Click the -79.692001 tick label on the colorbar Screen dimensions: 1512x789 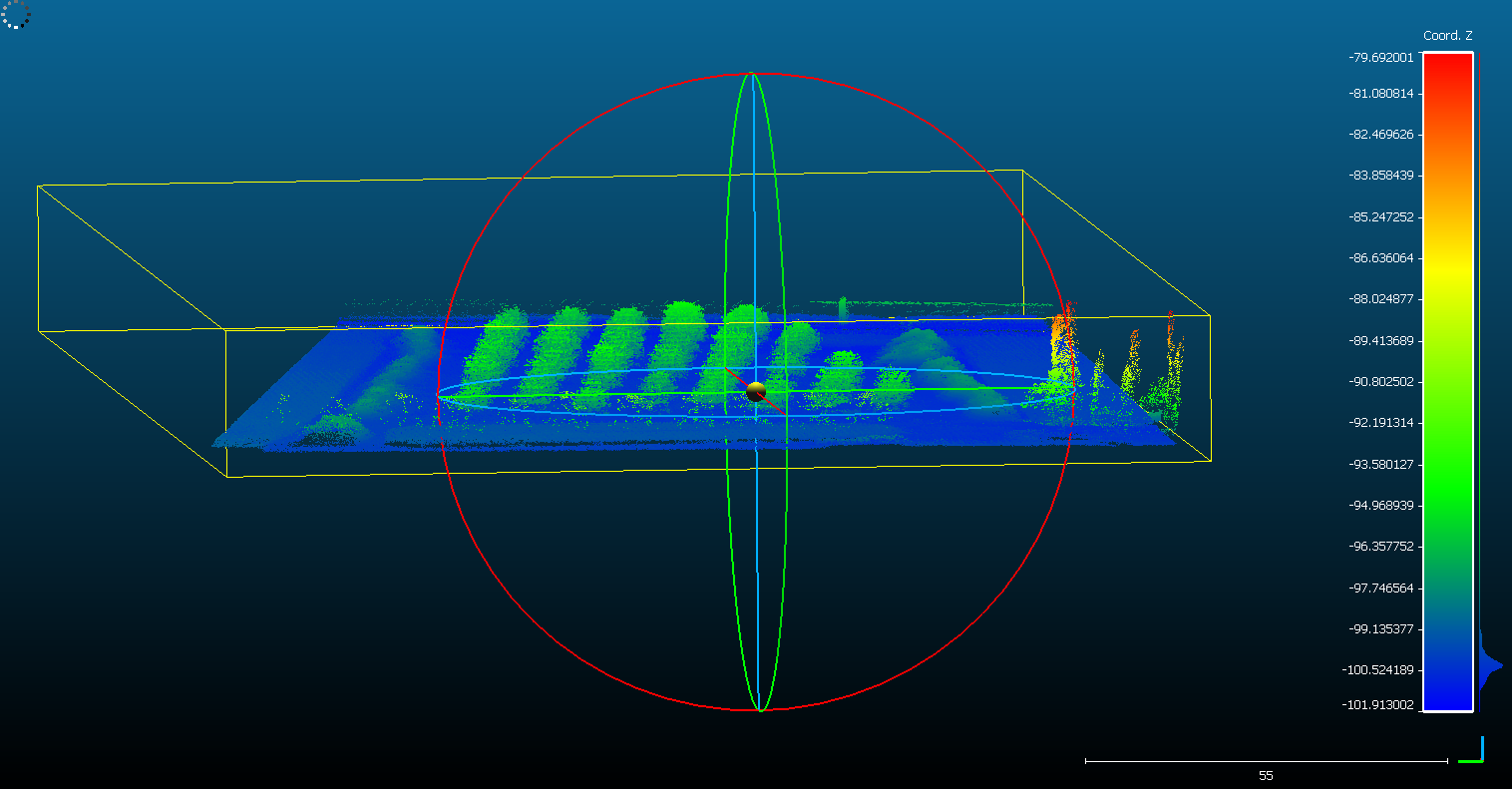(x=1385, y=58)
